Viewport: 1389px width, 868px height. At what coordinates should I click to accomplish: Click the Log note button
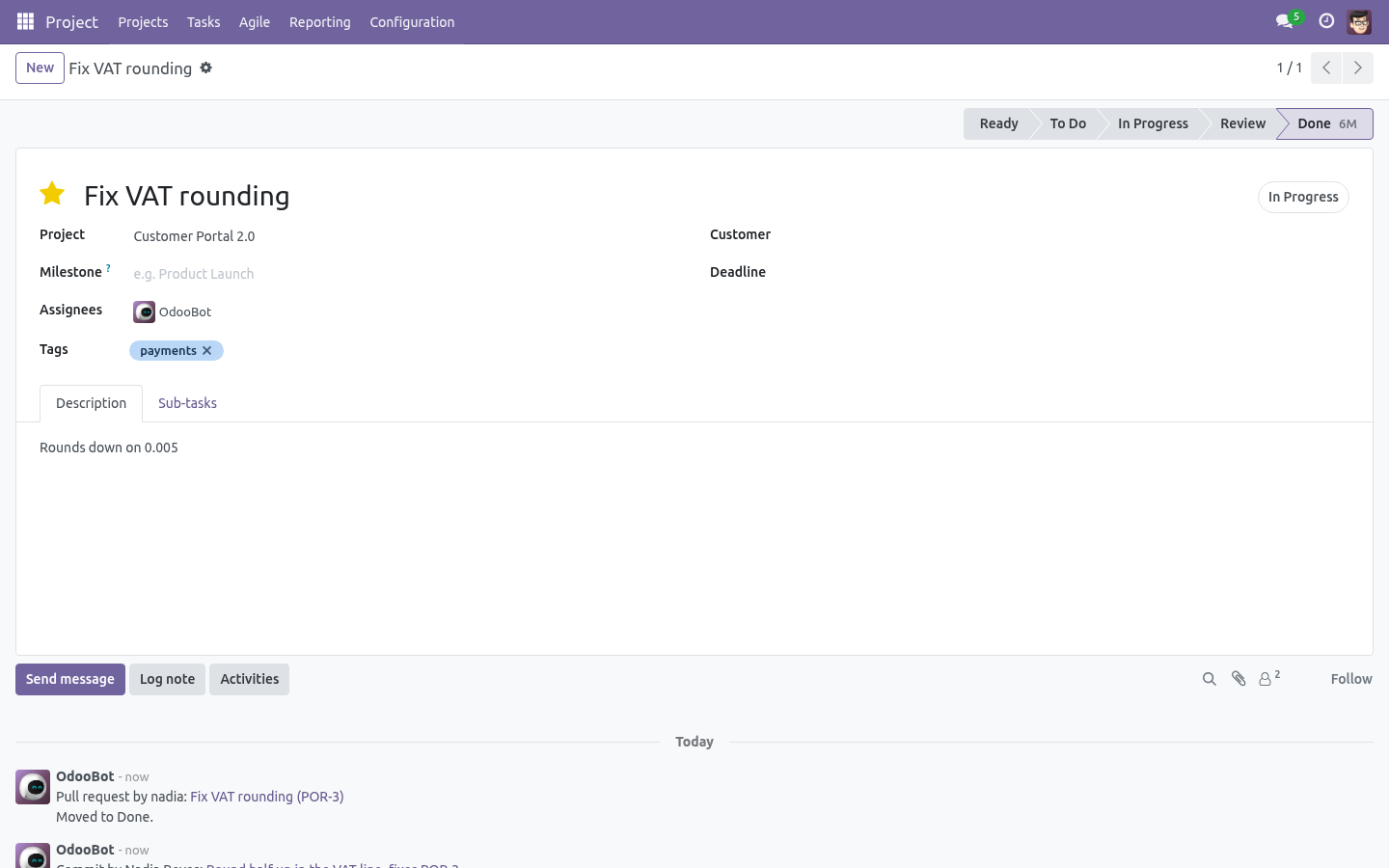167,679
